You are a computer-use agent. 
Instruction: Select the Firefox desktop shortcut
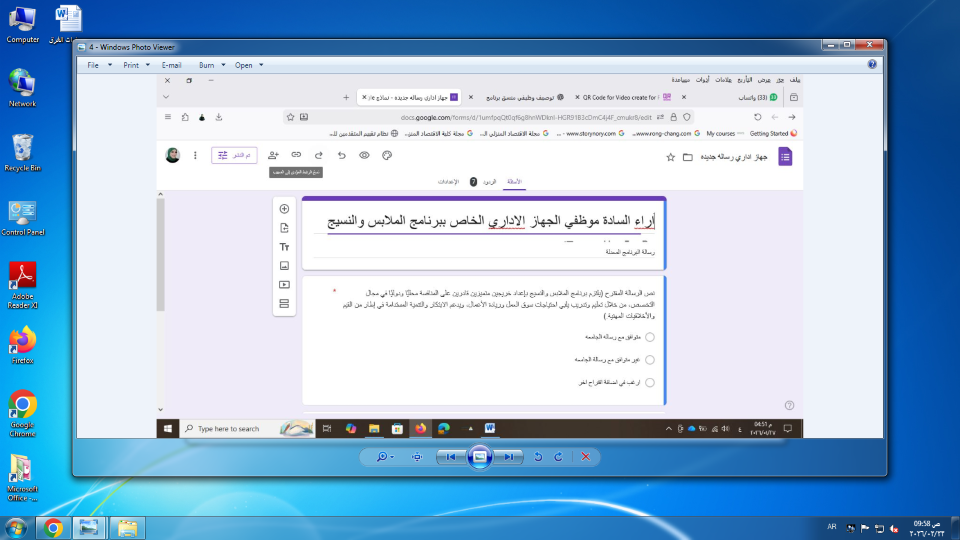22,345
